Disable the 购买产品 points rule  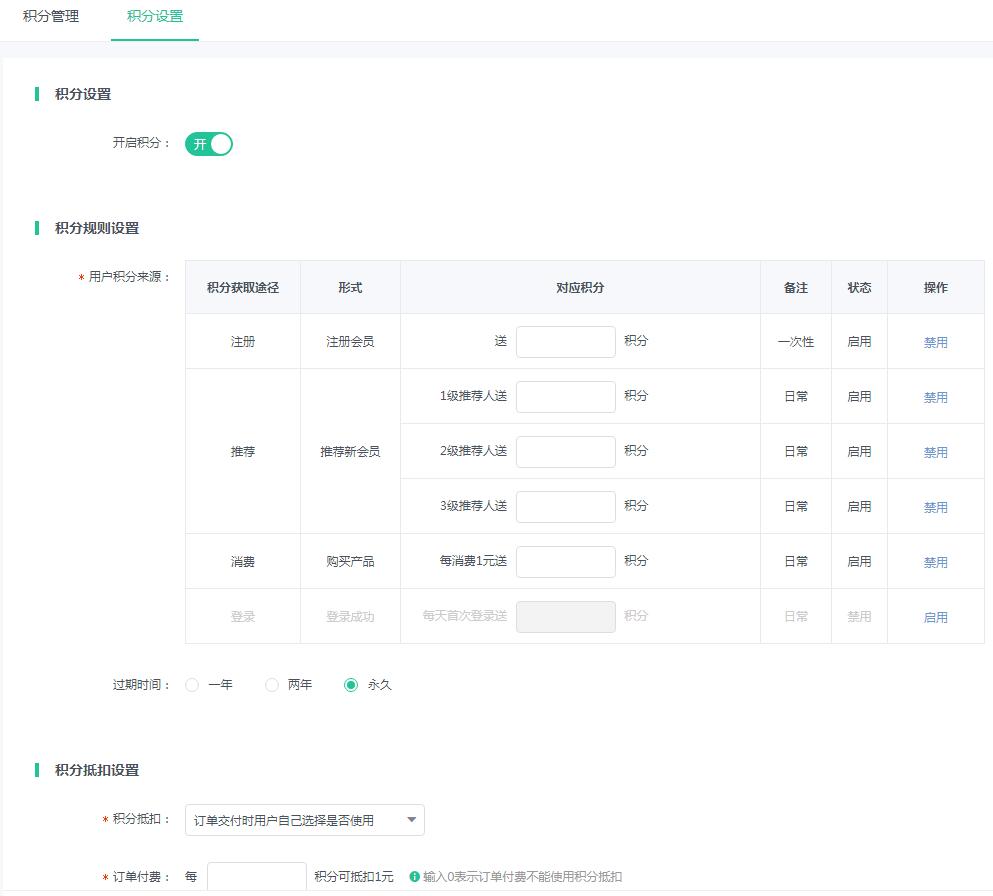pos(935,562)
